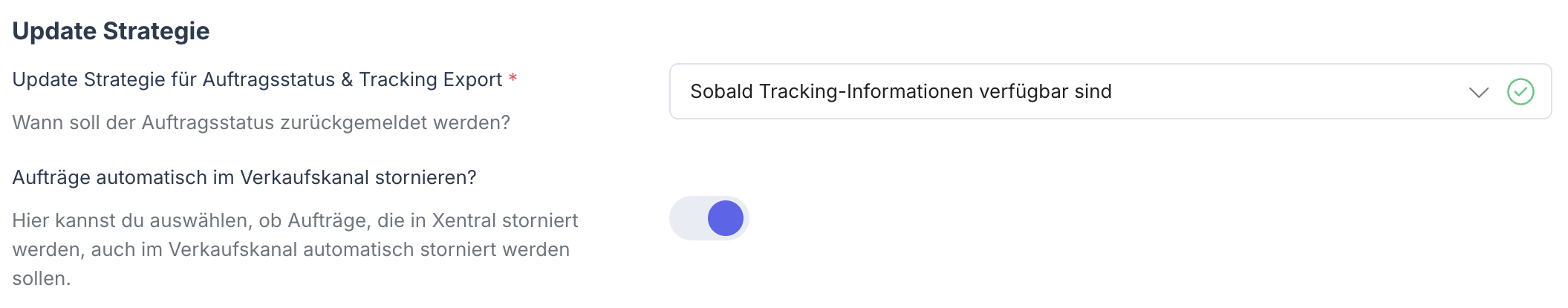Toggle automatic order cancellation switch
1568x308 pixels.
coord(709,219)
